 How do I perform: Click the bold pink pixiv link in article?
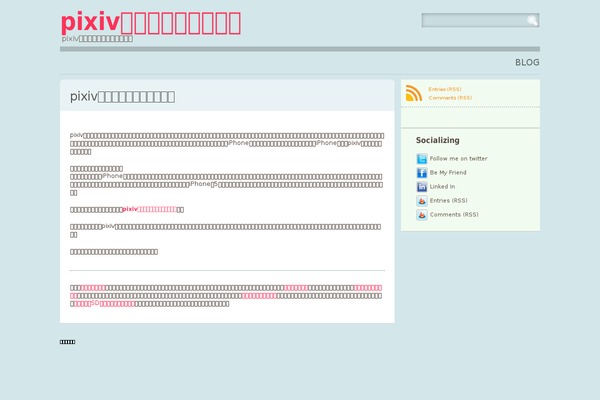click(149, 209)
